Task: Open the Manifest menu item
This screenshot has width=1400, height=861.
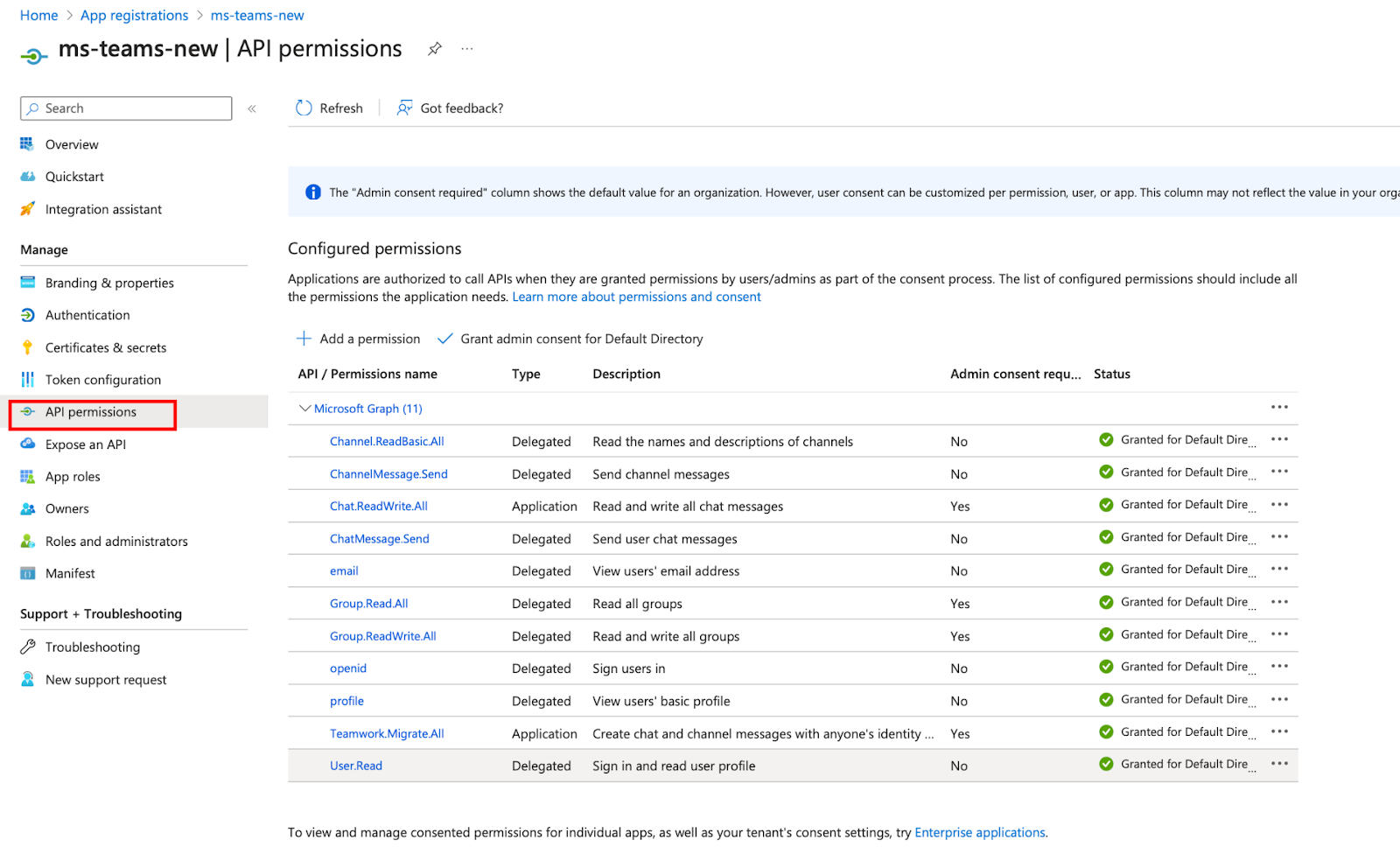Action: click(70, 574)
